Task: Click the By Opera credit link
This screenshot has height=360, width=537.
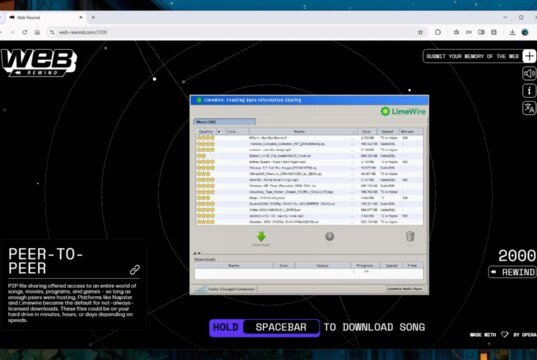Action: pos(525,335)
